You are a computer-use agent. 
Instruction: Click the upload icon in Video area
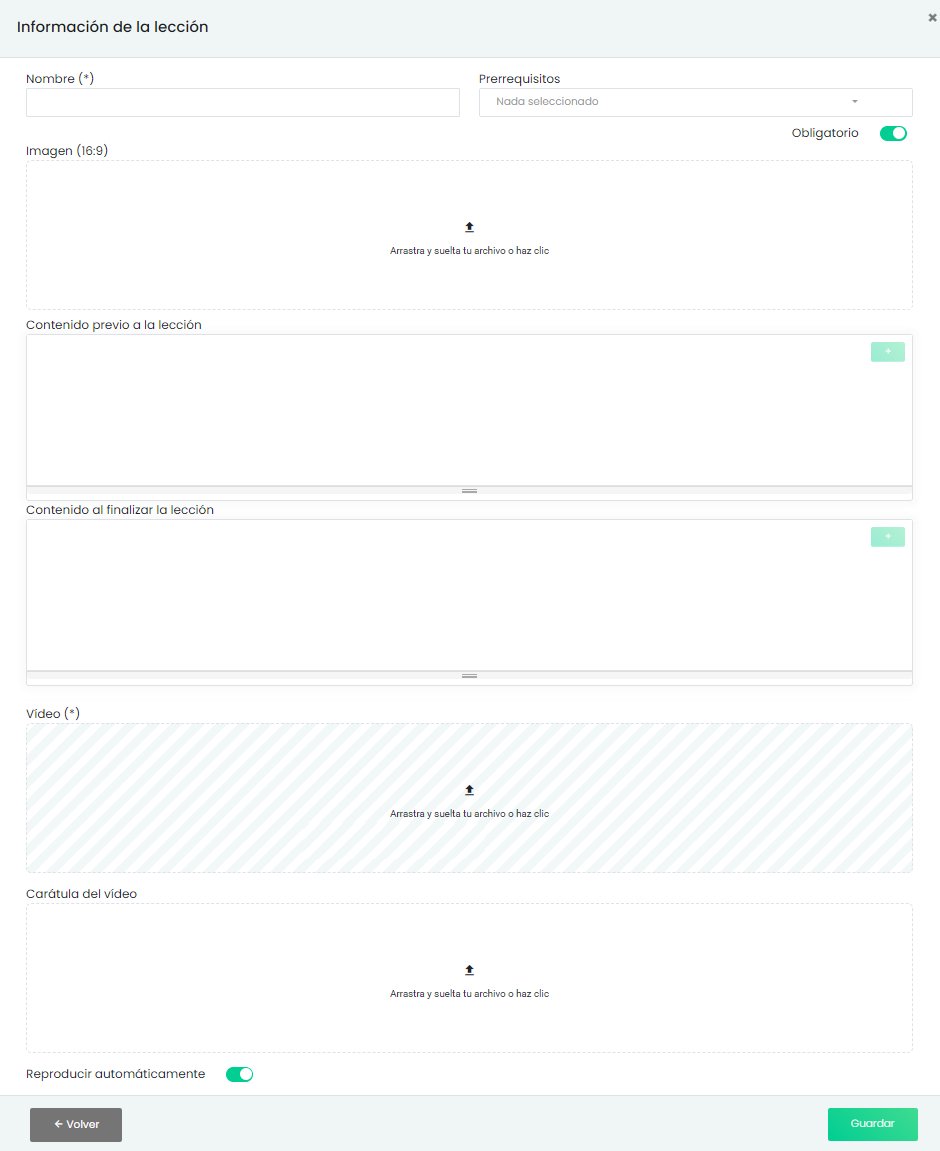pos(469,790)
